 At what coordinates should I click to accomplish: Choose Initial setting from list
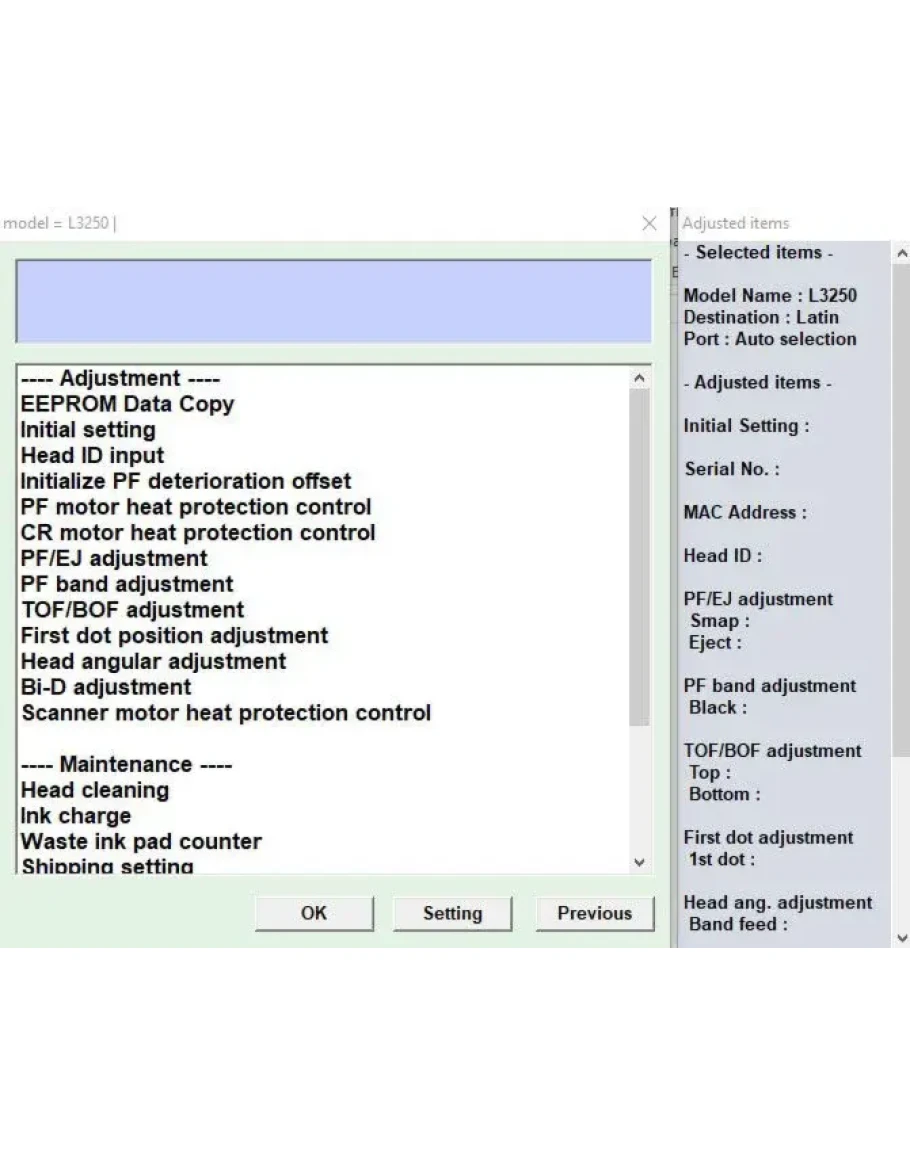tap(88, 430)
